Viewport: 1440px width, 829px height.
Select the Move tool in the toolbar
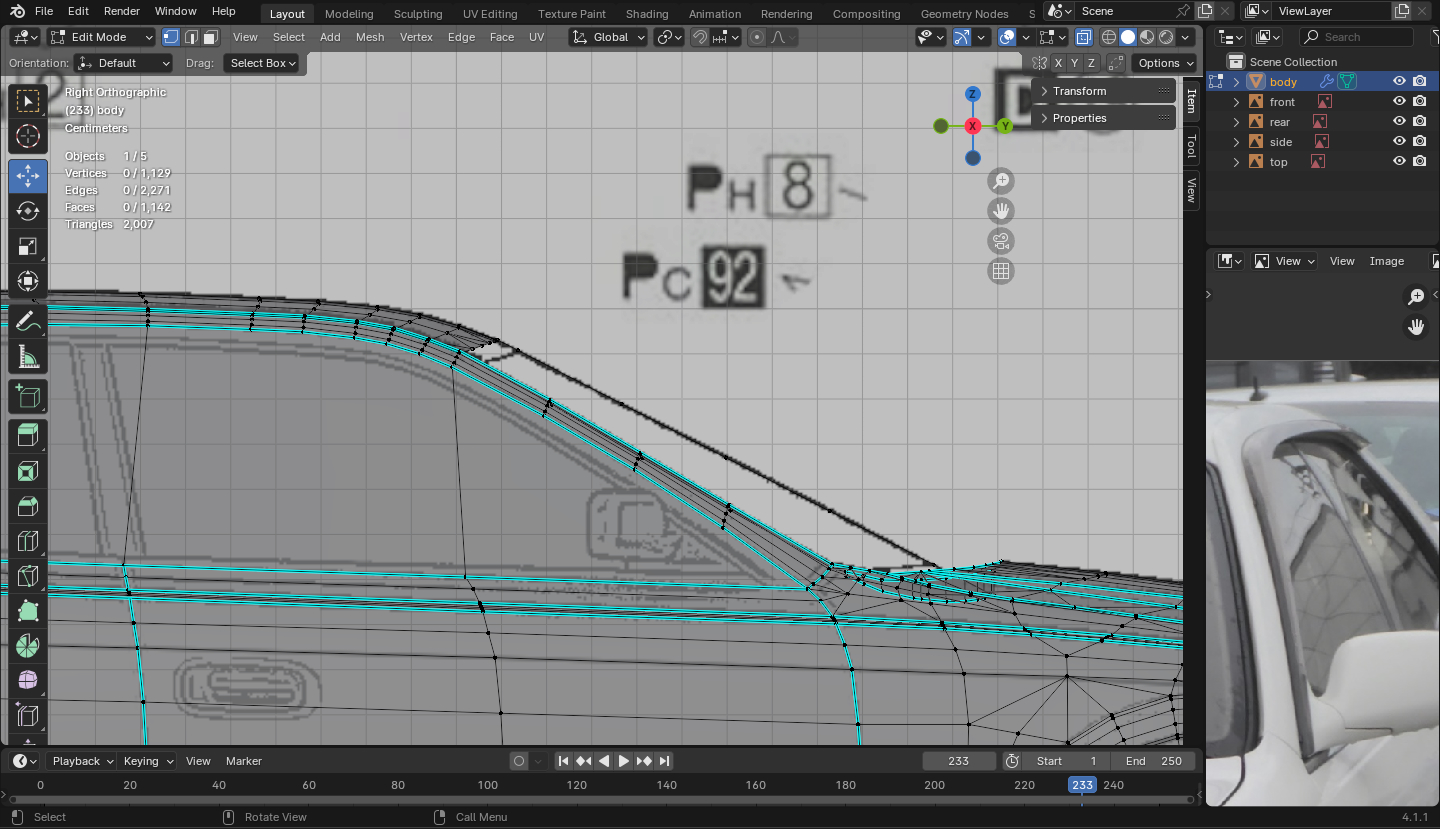click(28, 176)
